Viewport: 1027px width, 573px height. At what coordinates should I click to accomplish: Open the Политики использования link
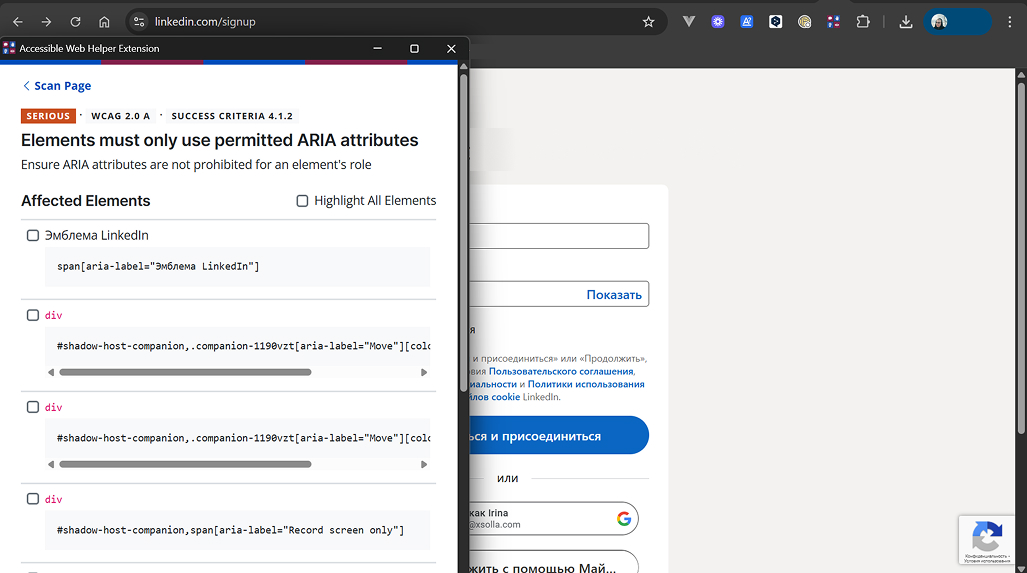[586, 384]
